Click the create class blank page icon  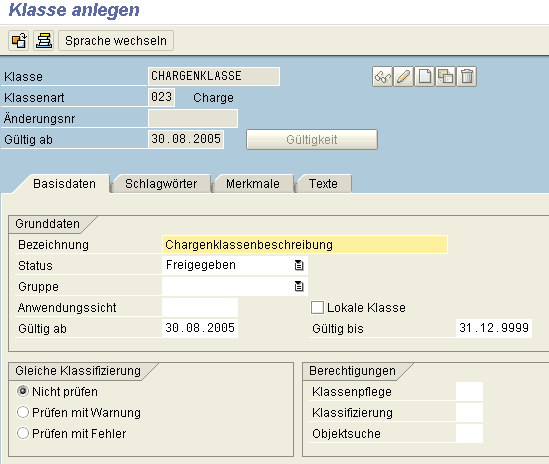(424, 76)
